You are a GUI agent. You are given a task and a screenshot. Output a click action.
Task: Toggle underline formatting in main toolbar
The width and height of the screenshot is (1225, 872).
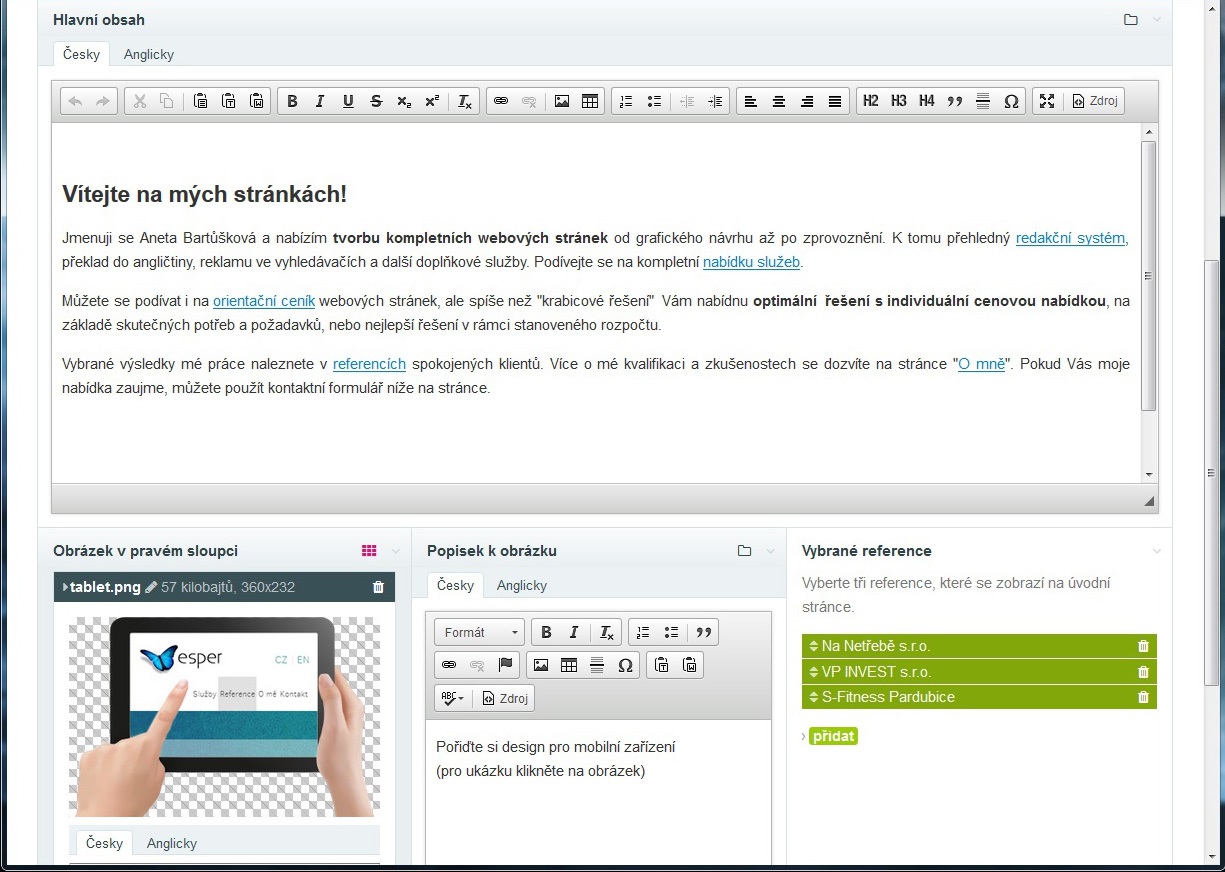(348, 101)
